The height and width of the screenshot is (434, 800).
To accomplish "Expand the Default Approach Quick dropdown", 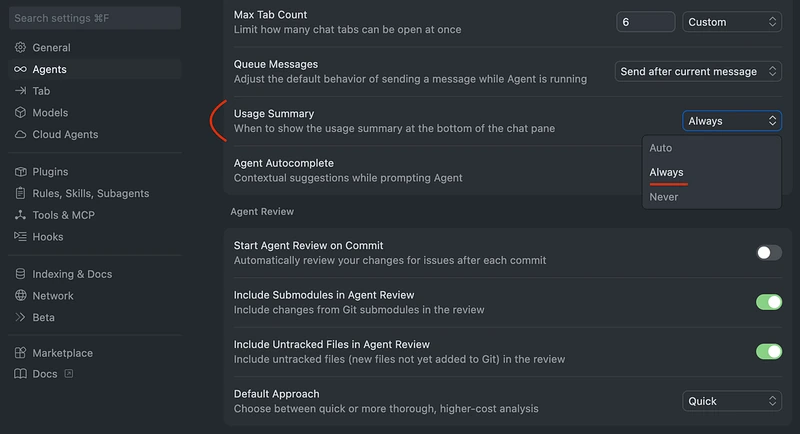I will point(732,401).
